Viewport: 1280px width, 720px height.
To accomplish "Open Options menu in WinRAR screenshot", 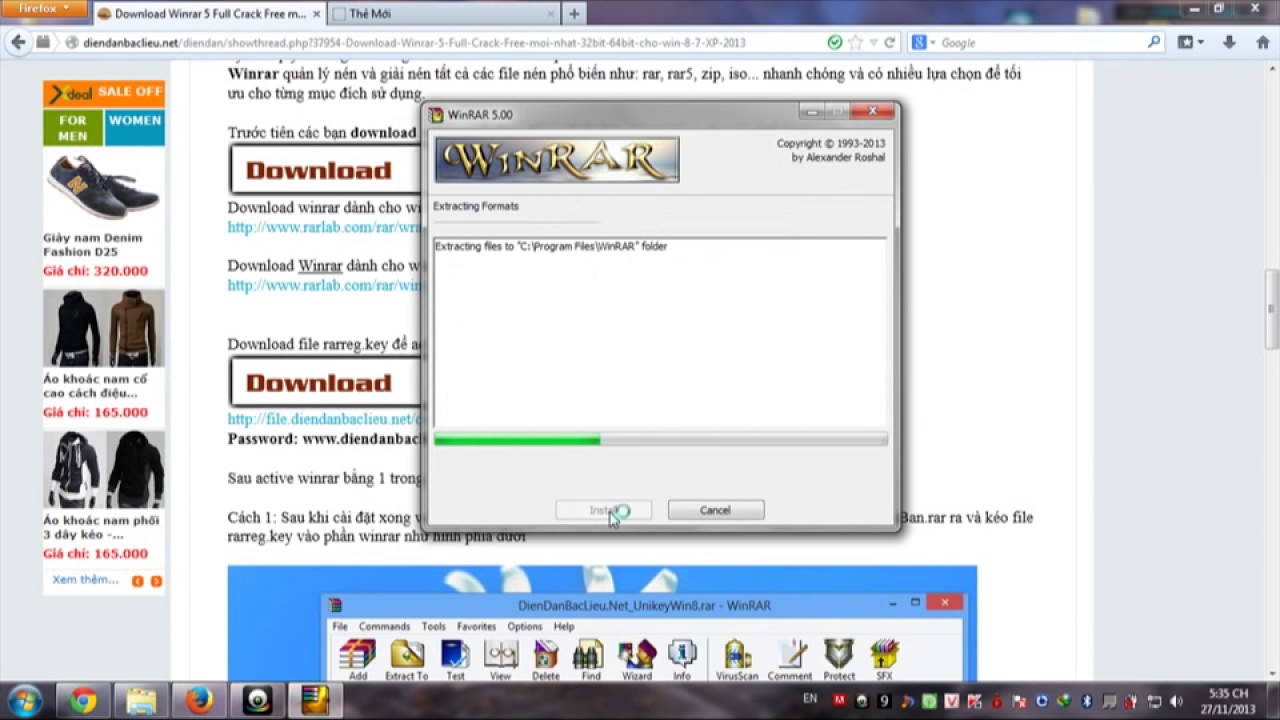I will click(524, 626).
